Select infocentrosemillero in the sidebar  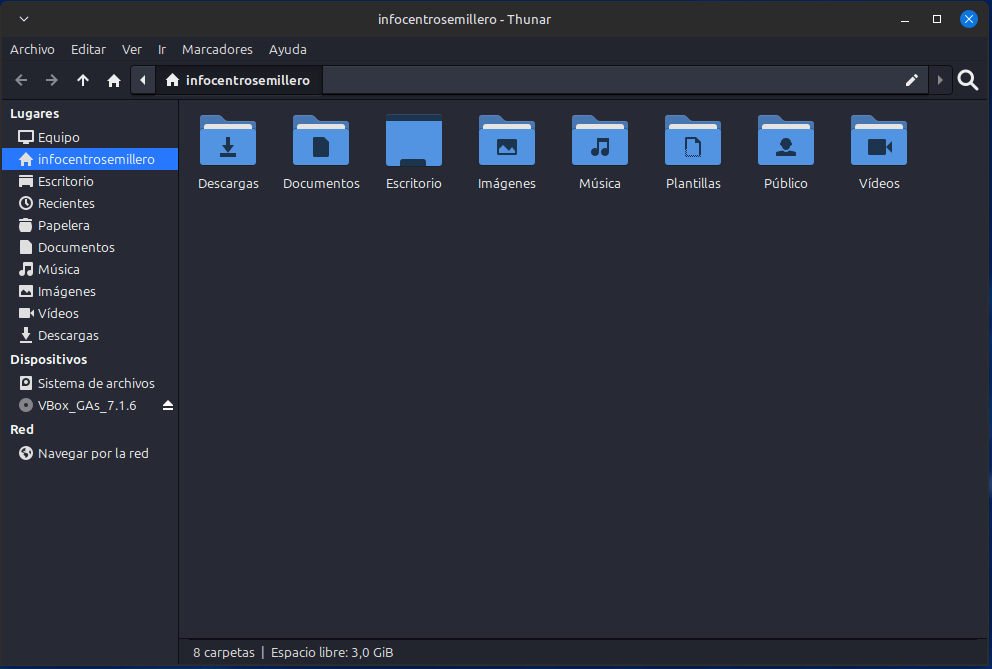click(90, 159)
